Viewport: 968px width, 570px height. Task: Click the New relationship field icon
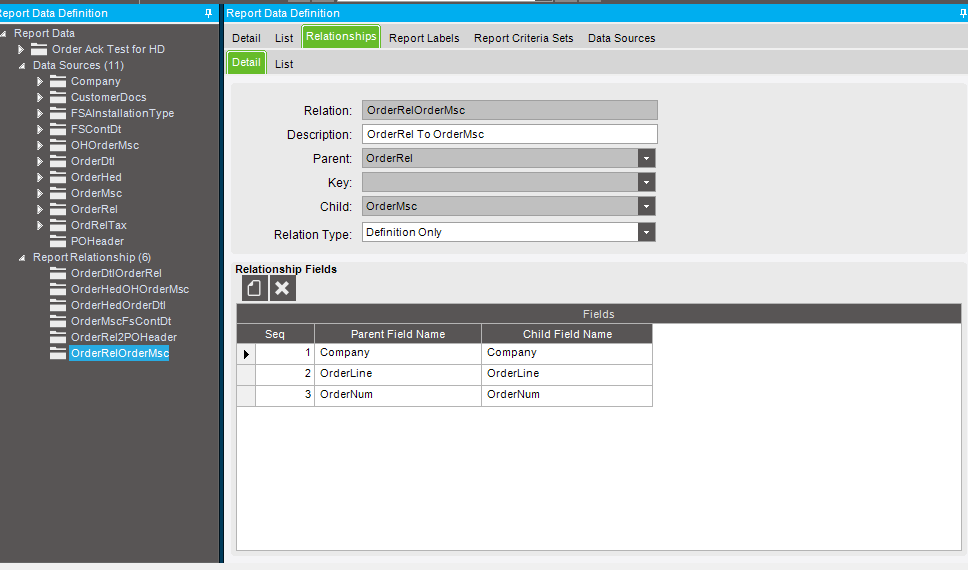254,288
